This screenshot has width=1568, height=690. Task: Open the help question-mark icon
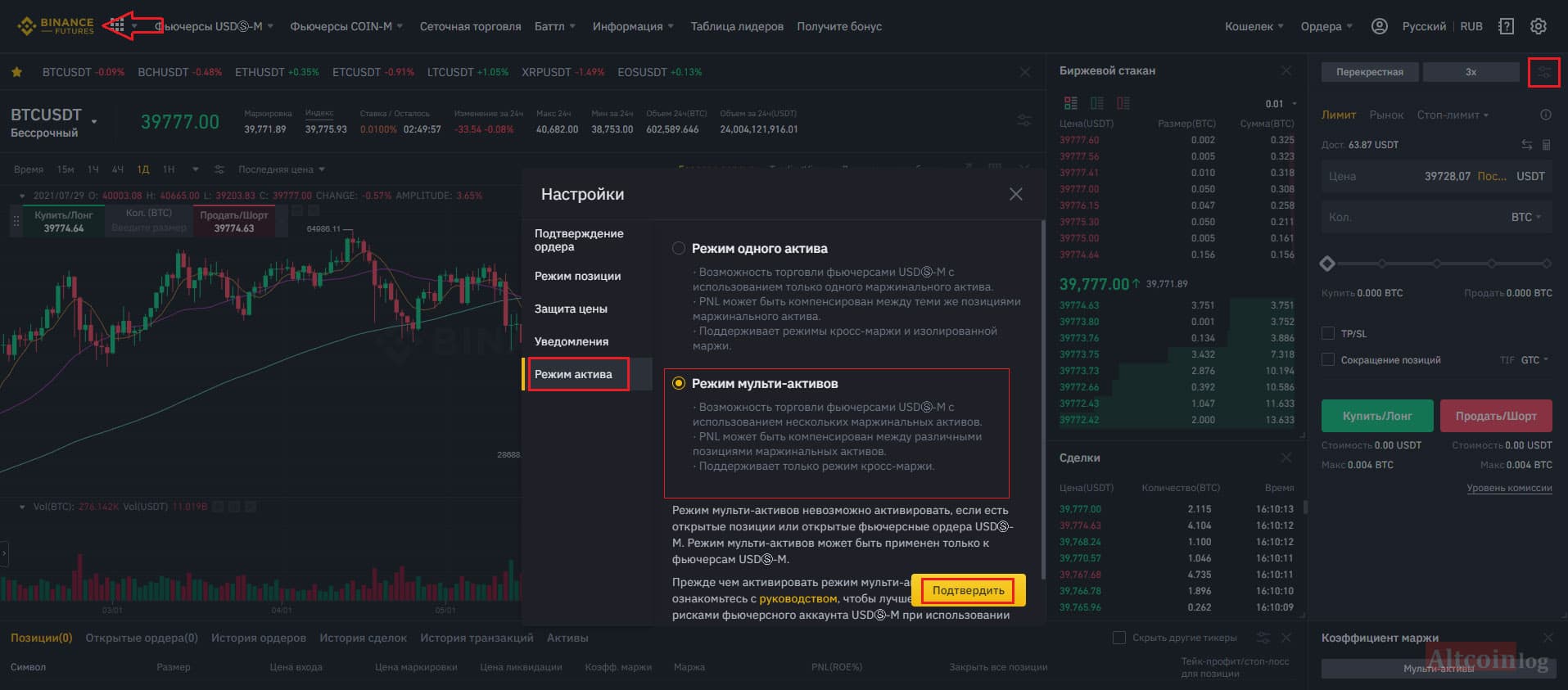coord(1506,26)
